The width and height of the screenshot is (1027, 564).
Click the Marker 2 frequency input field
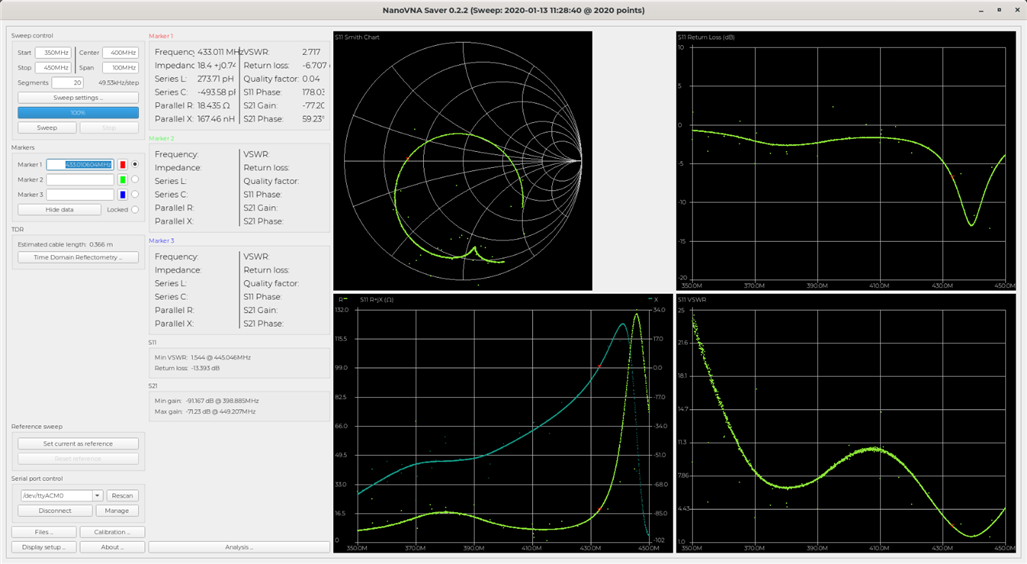(x=80, y=179)
